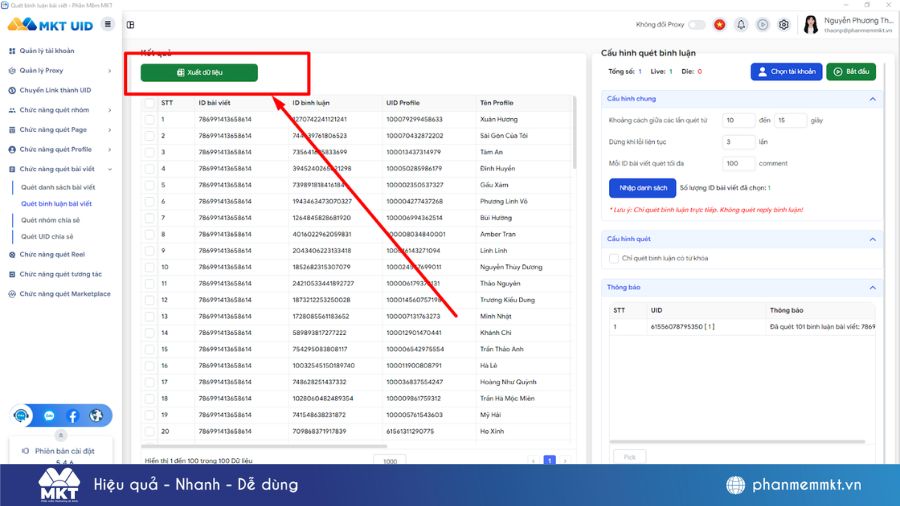
Task: Open the page size dropdown showing 1000
Action: (x=390, y=460)
